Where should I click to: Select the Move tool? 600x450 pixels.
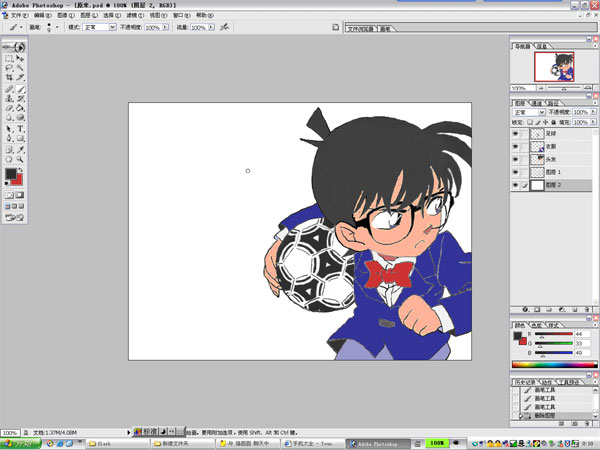pyautogui.click(x=20, y=59)
